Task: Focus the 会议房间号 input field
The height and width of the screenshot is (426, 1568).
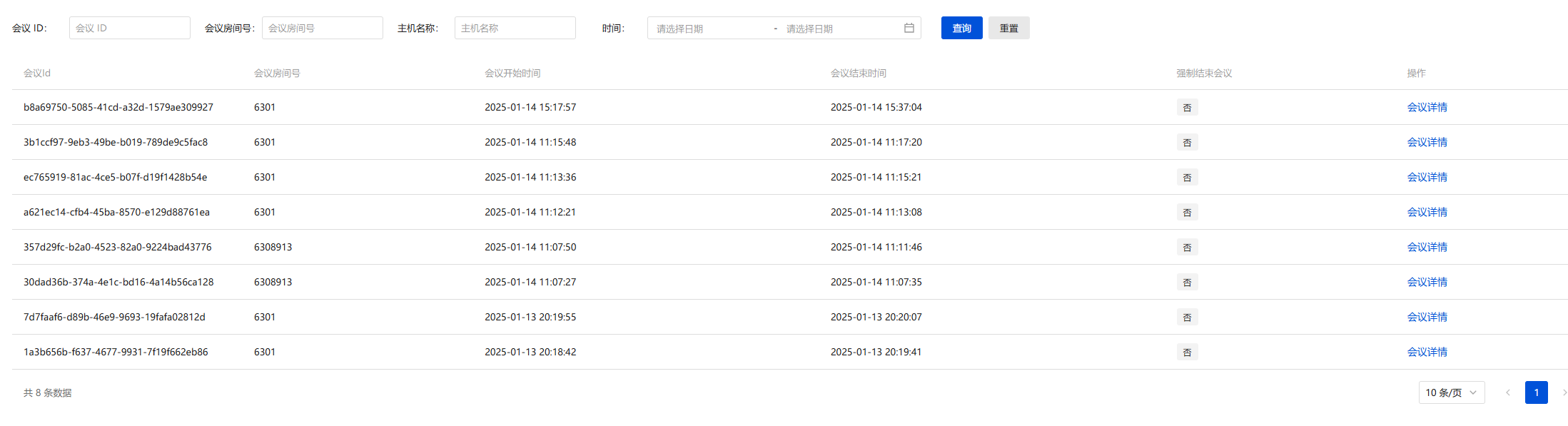Action: [322, 28]
